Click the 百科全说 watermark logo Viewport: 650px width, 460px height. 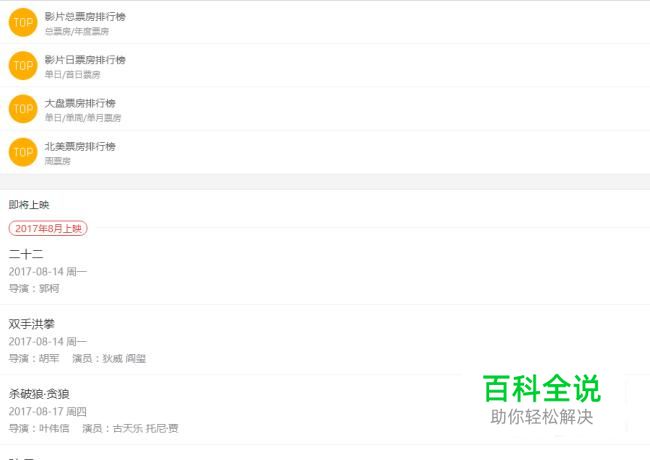(x=542, y=389)
